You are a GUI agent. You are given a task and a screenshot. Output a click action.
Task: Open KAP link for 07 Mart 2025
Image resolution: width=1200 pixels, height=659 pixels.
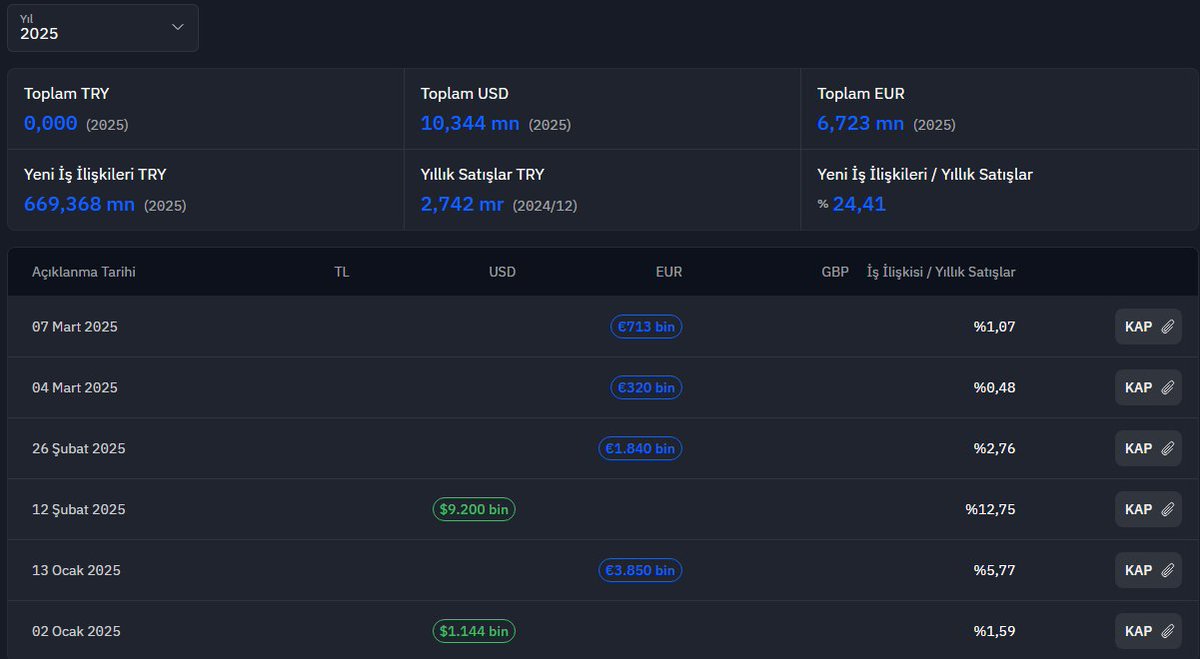point(1148,326)
